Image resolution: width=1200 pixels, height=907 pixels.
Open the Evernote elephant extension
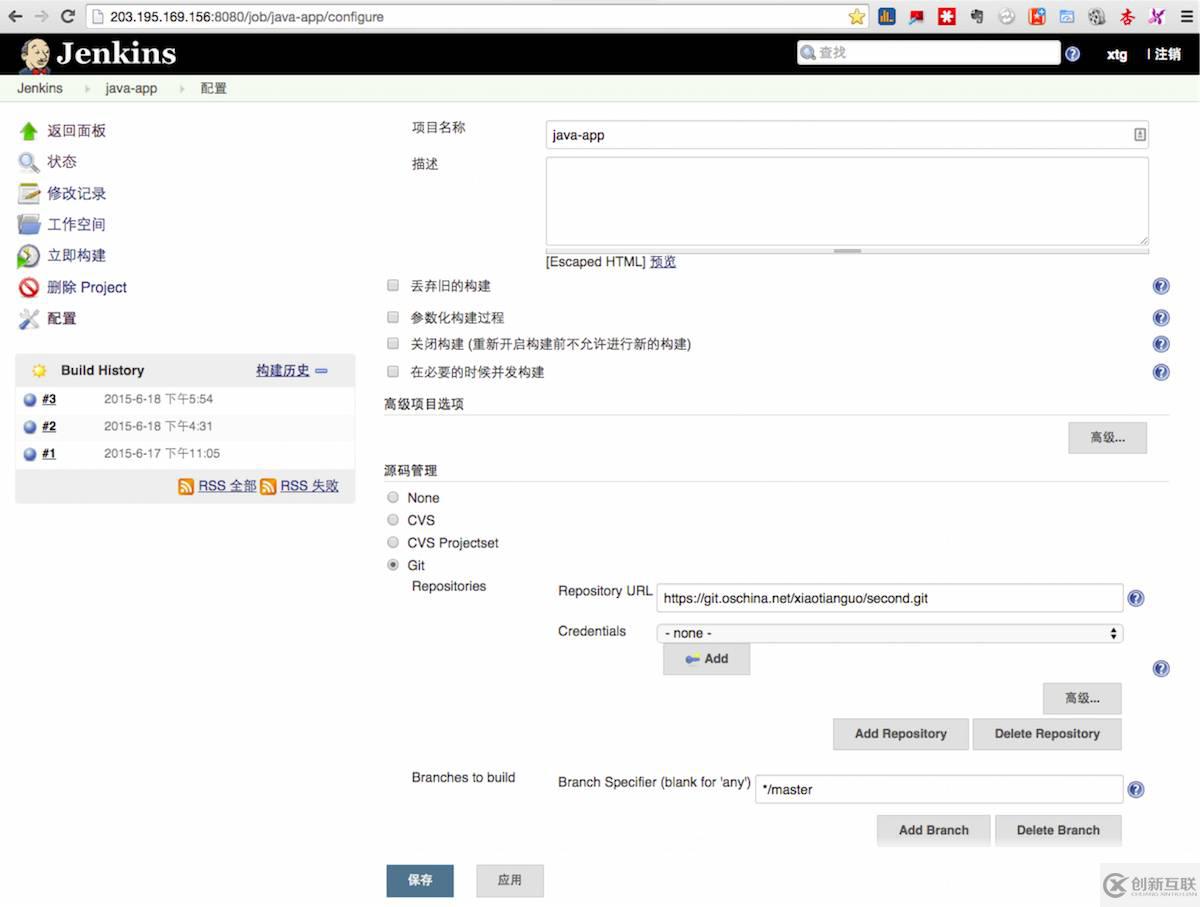[x=977, y=16]
